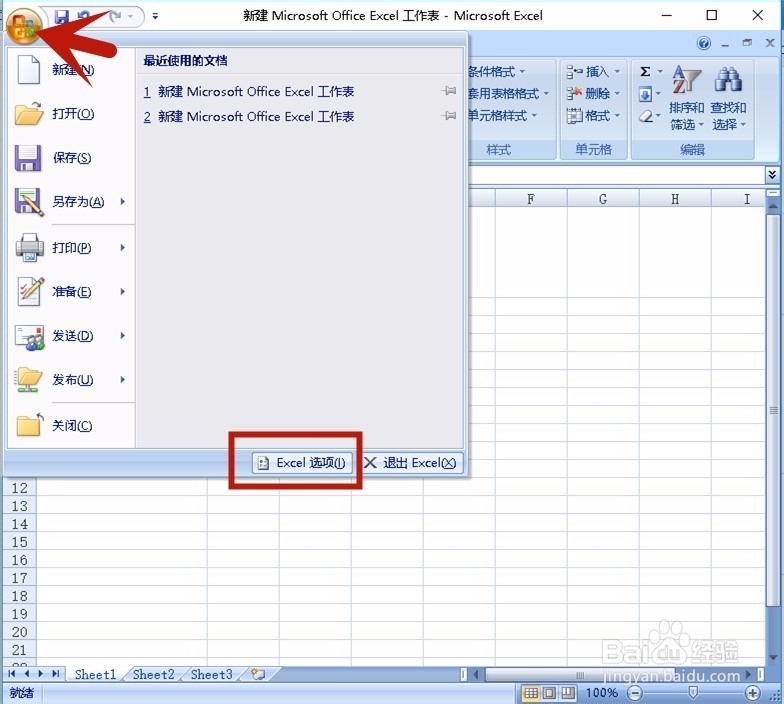
Task: Click the Redo arrow in quick access toolbar
Action: pos(115,17)
